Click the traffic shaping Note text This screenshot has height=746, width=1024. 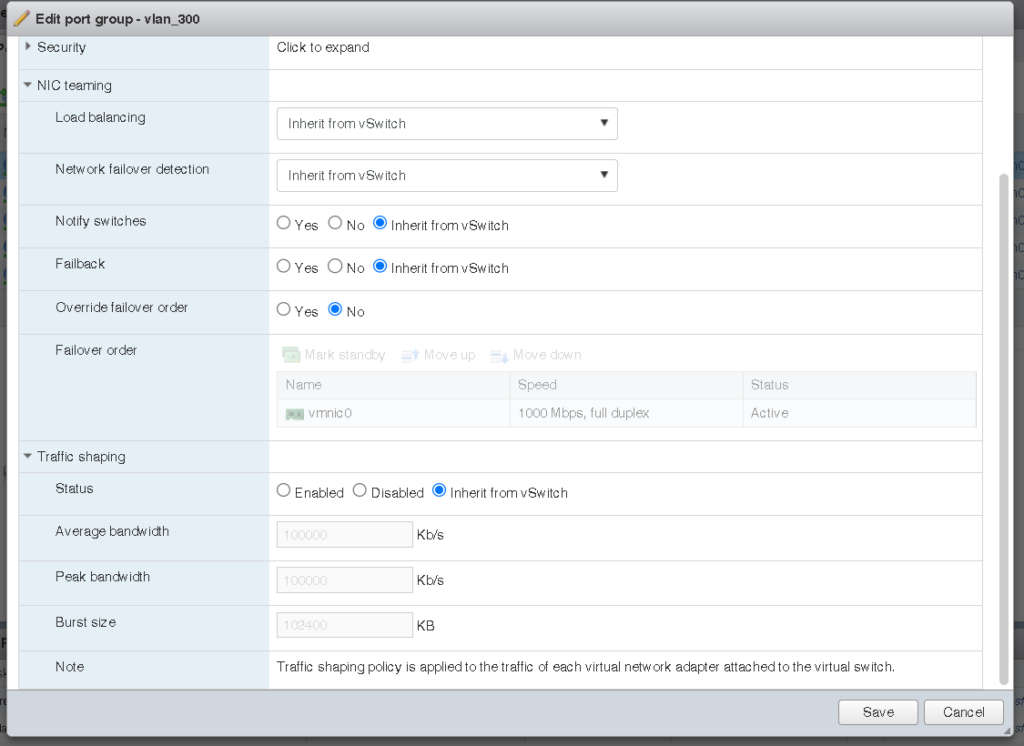click(x=585, y=667)
